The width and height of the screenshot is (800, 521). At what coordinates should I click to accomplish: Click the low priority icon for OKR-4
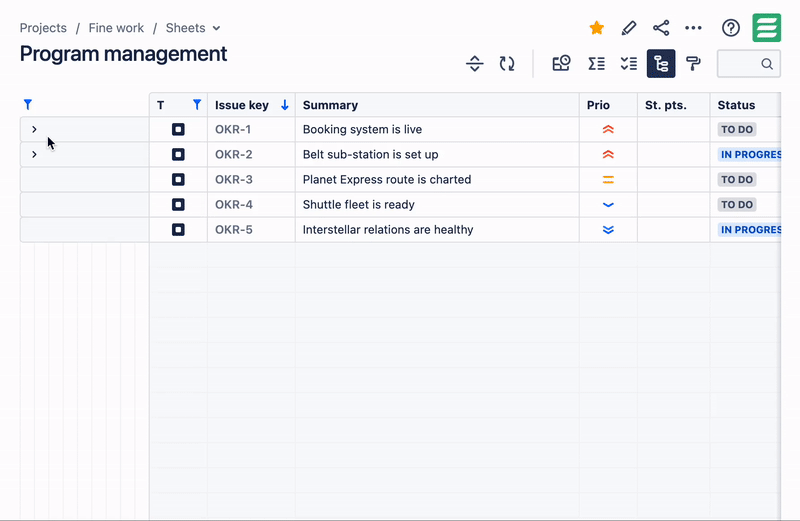[608, 205]
